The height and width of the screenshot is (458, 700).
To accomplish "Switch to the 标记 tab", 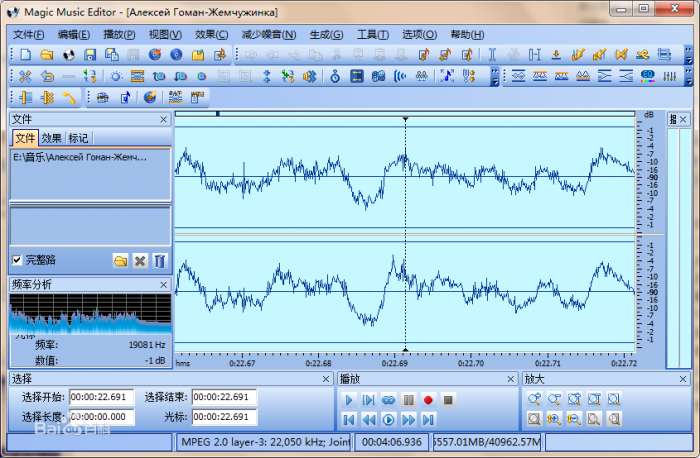I will point(78,138).
